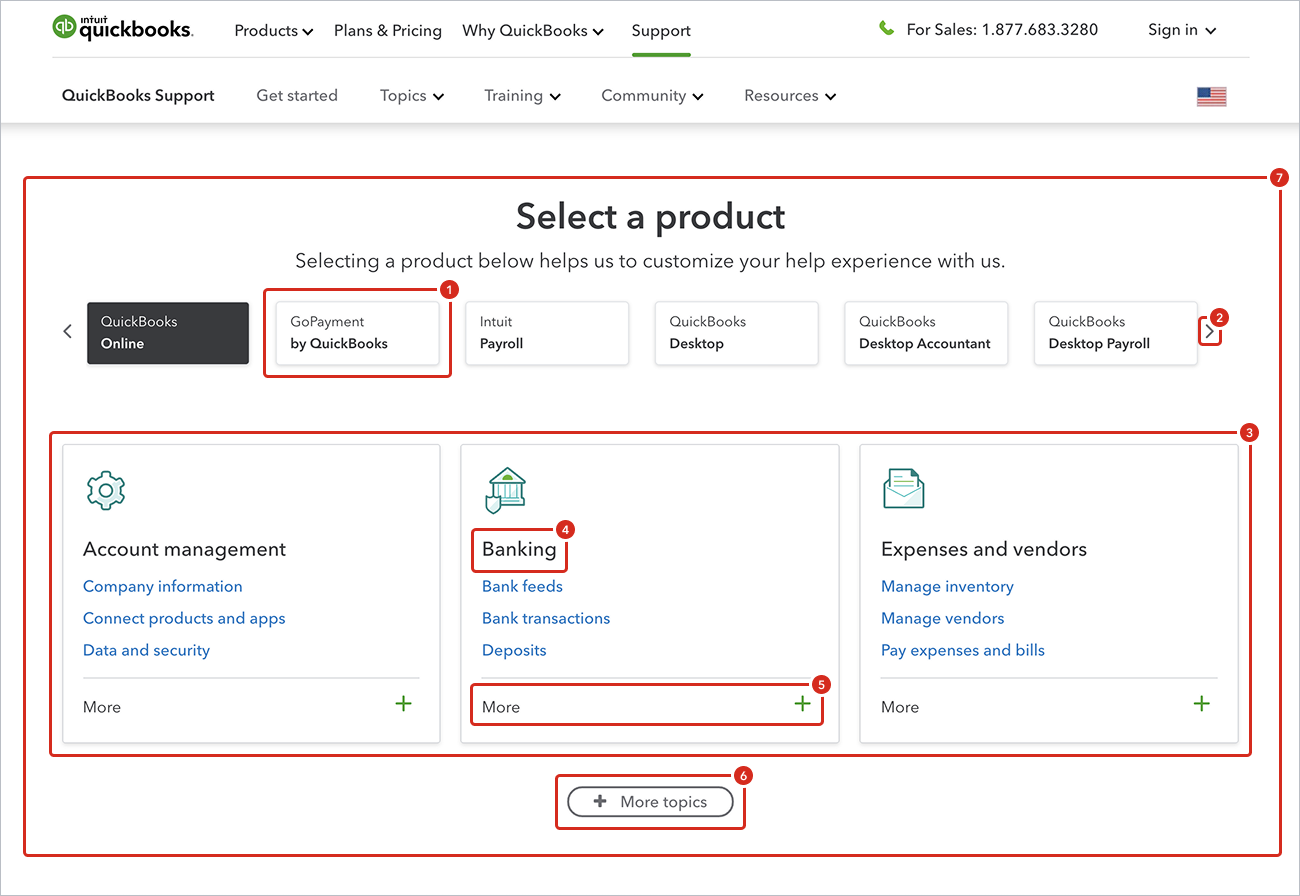Open the Get started tab
Image resolution: width=1300 pixels, height=896 pixels.
pyautogui.click(x=297, y=96)
